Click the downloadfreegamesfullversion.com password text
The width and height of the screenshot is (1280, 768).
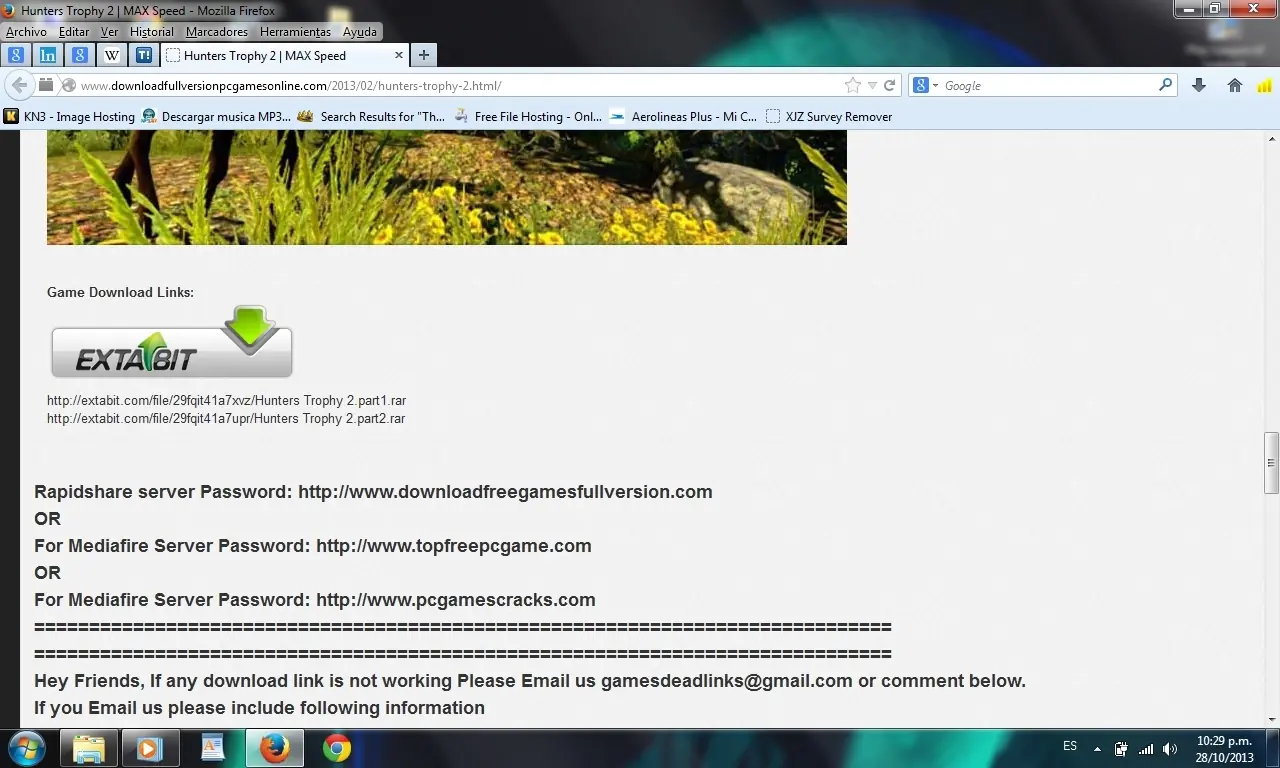[x=505, y=492]
